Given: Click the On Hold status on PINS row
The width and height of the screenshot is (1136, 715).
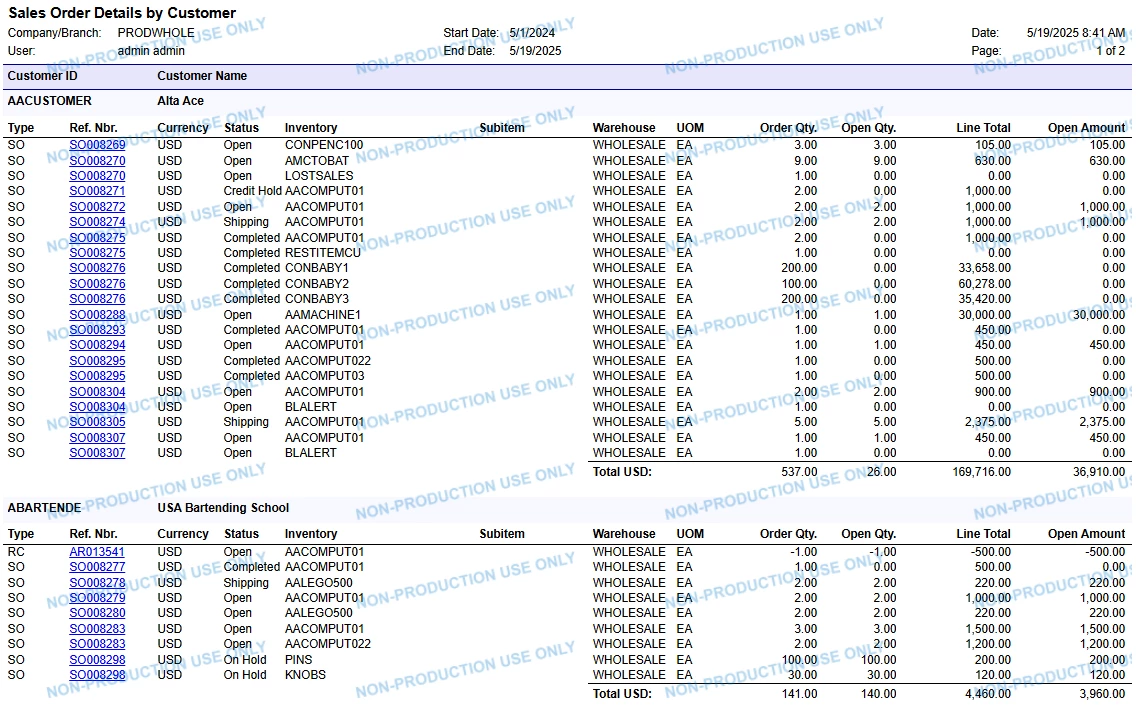Looking at the screenshot, I should 245,660.
